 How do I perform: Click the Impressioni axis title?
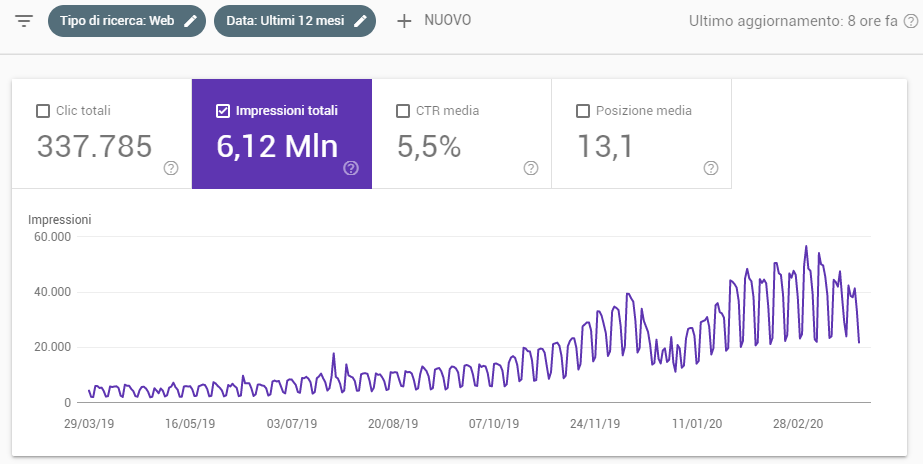pyautogui.click(x=59, y=220)
